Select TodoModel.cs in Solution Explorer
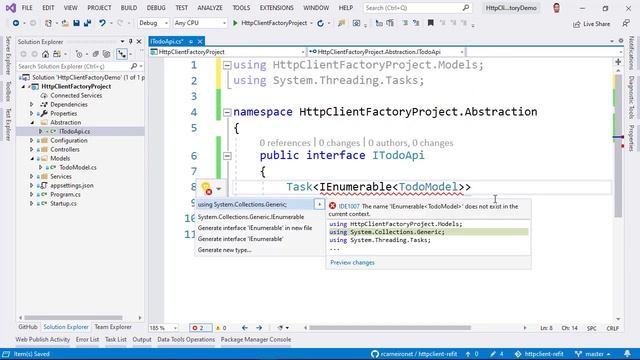Screen dimensions: 640x360 (78, 167)
